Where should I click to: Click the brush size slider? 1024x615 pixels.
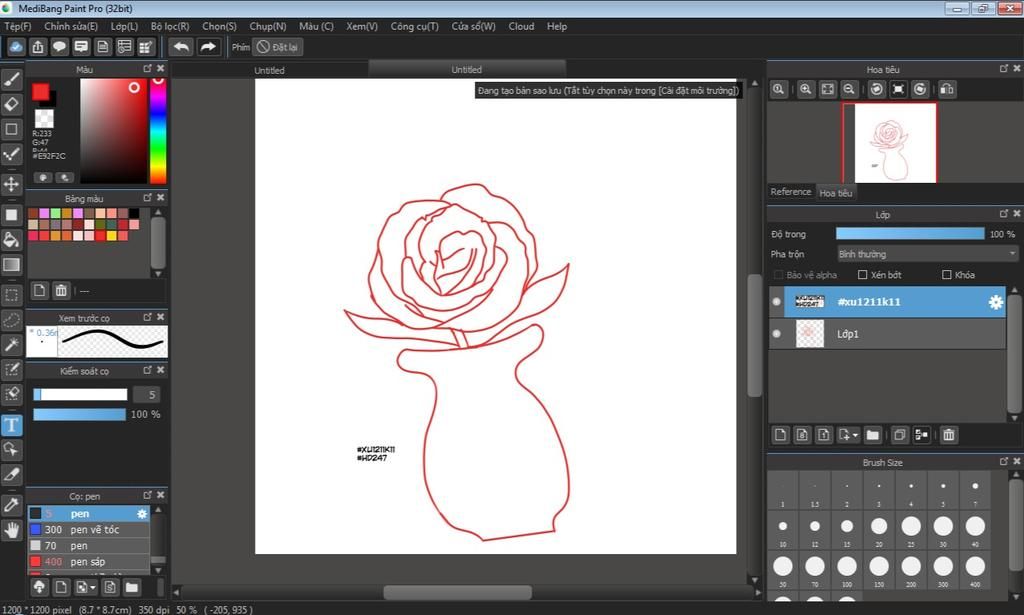coord(80,394)
